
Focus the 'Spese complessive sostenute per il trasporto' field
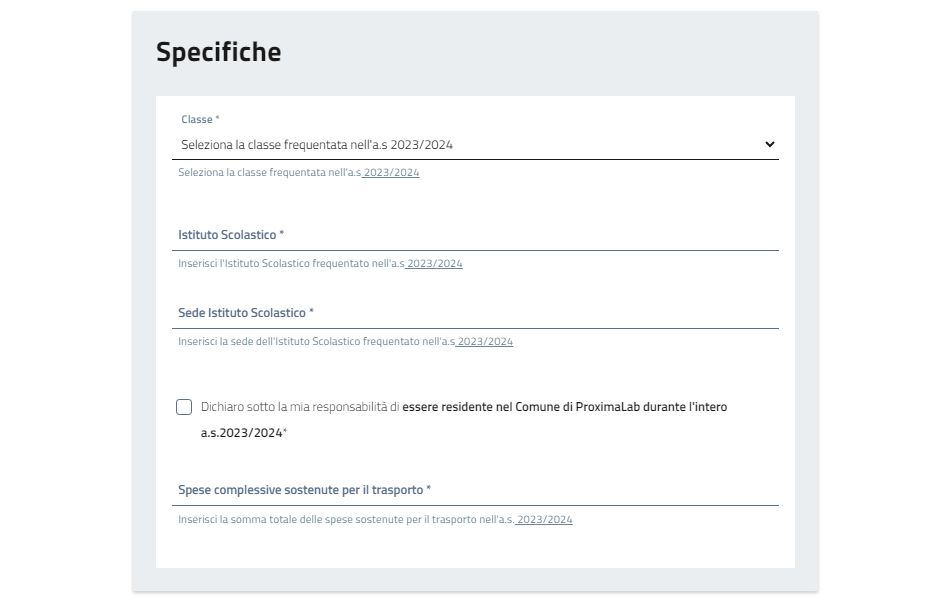click(478, 490)
